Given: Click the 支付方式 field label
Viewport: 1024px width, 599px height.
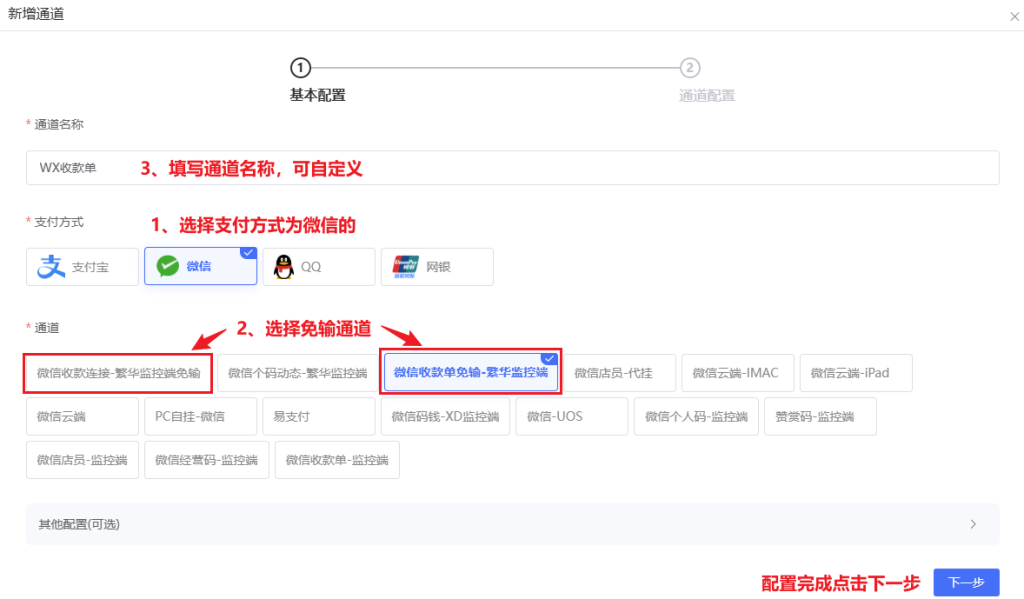Looking at the screenshot, I should point(59,222).
